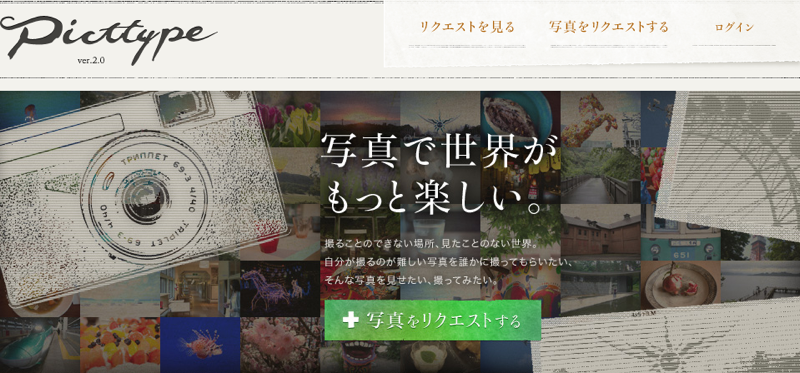The height and width of the screenshot is (373, 800).
Task: Open the wooden bridge forest photo
Action: coord(601,176)
